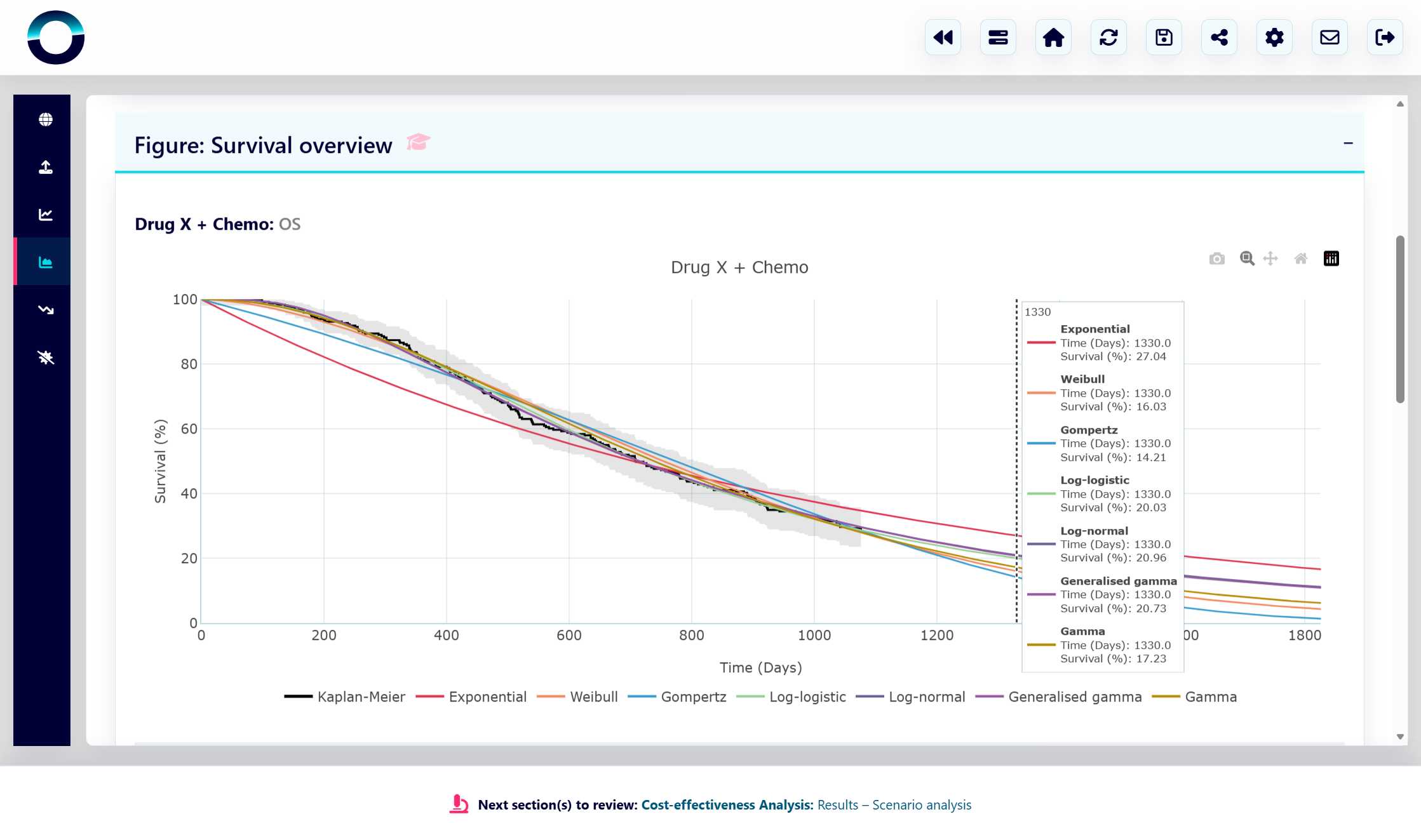Click Exponential survival 27.04 tooltip value

(1151, 356)
